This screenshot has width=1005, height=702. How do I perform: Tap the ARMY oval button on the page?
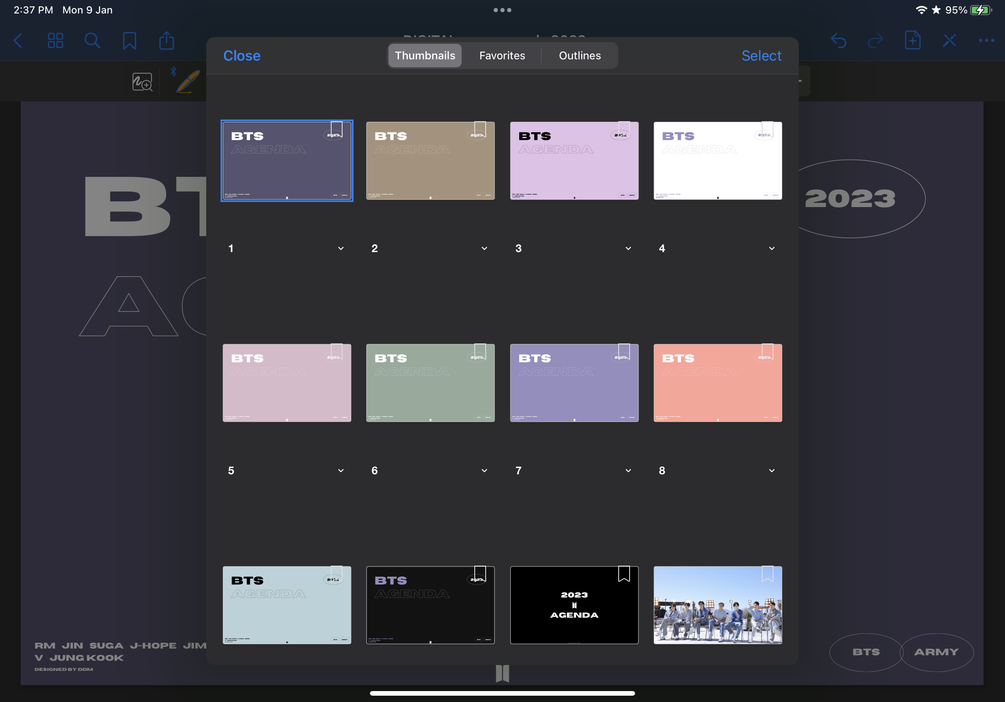coord(936,652)
